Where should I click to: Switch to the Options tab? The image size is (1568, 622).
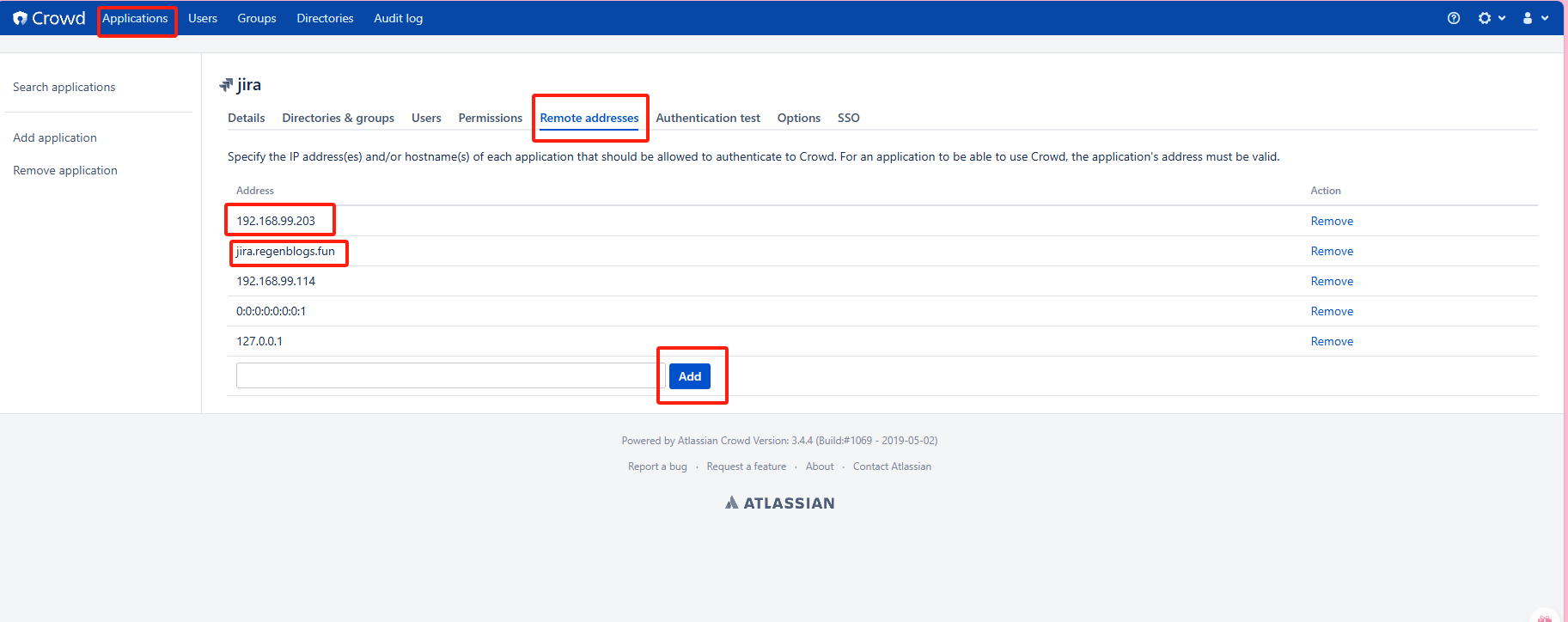coord(799,118)
